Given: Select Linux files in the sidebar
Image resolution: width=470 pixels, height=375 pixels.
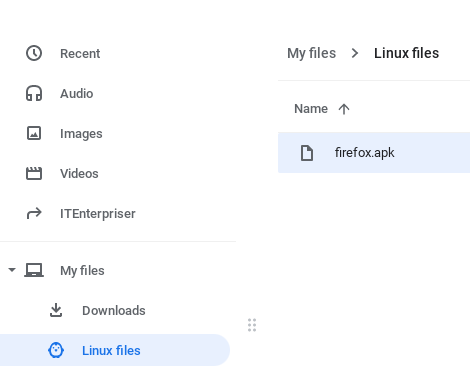Looking at the screenshot, I should (115, 350).
